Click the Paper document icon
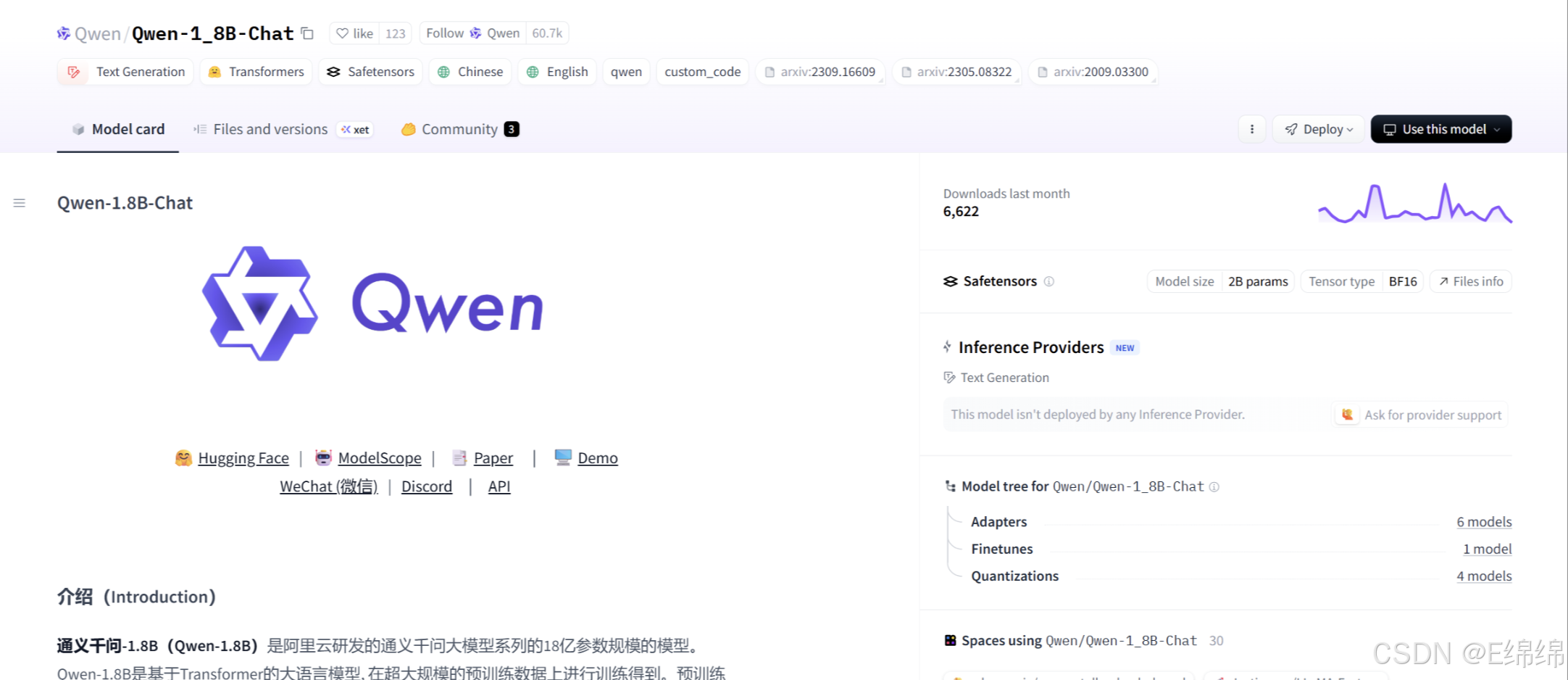Screen dimensions: 1568x680 tap(459, 457)
